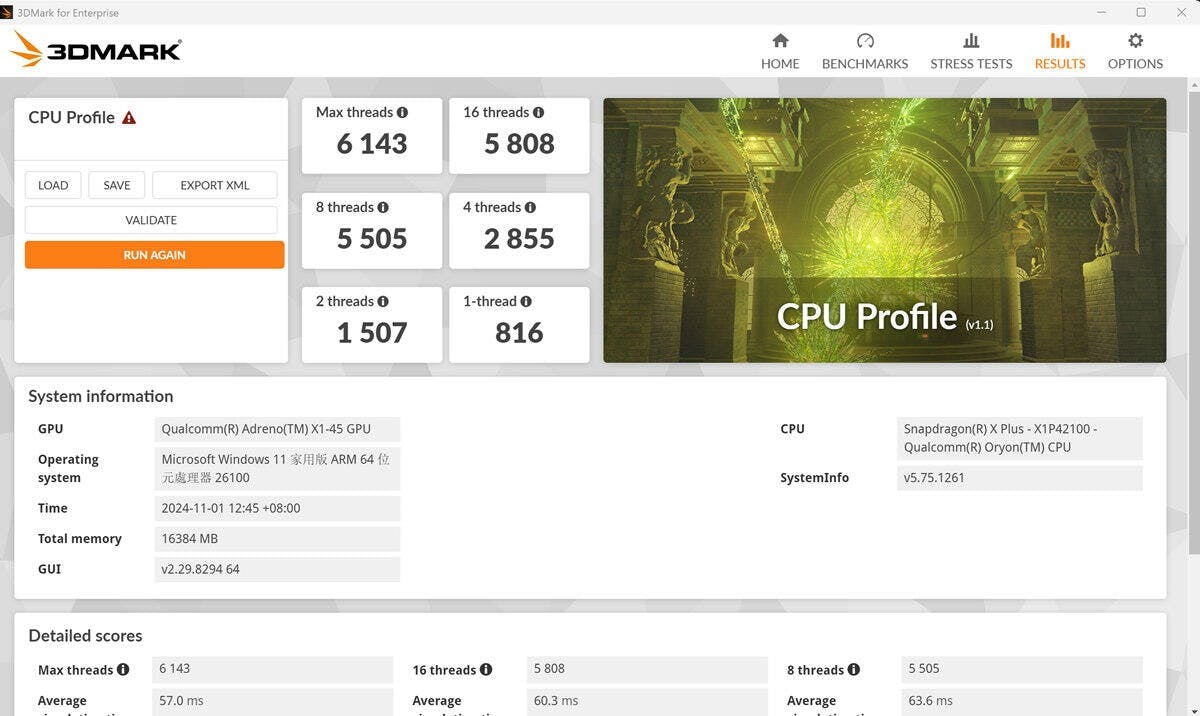Click info icon next to Max threads tile

(x=402, y=113)
